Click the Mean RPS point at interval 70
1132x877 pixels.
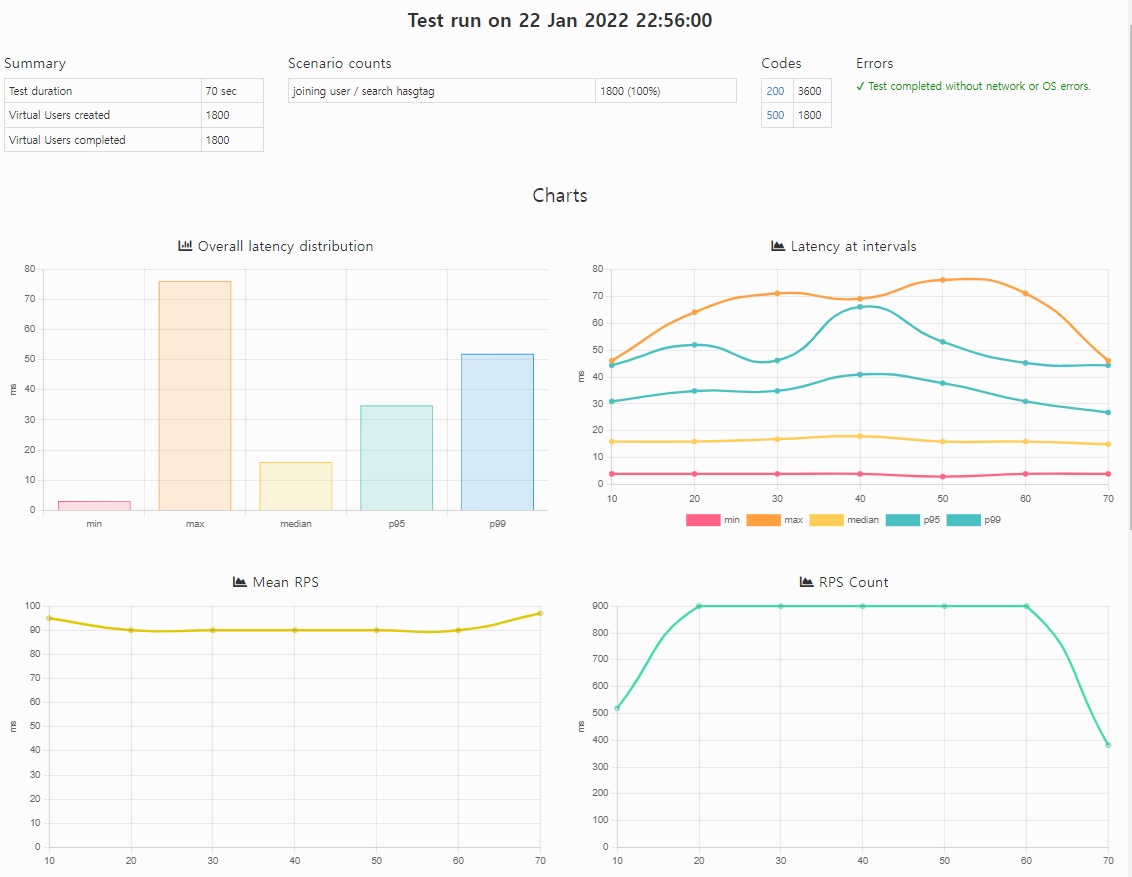pyautogui.click(x=540, y=614)
